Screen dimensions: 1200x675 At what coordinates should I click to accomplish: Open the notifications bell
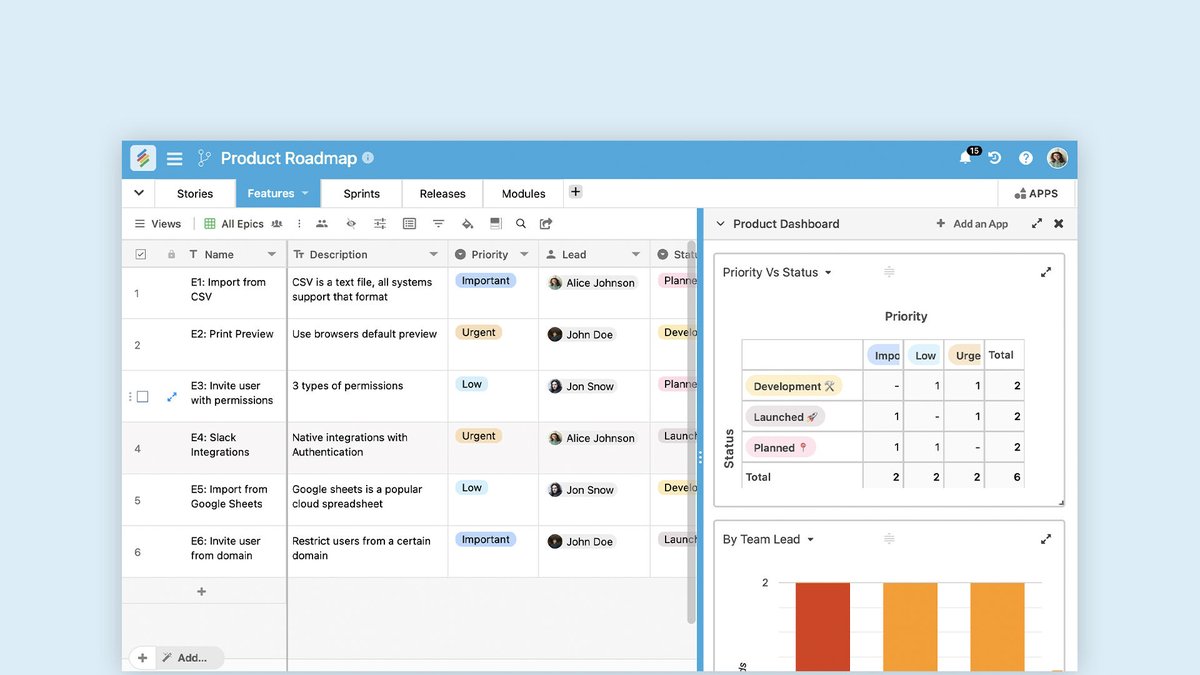pos(963,158)
